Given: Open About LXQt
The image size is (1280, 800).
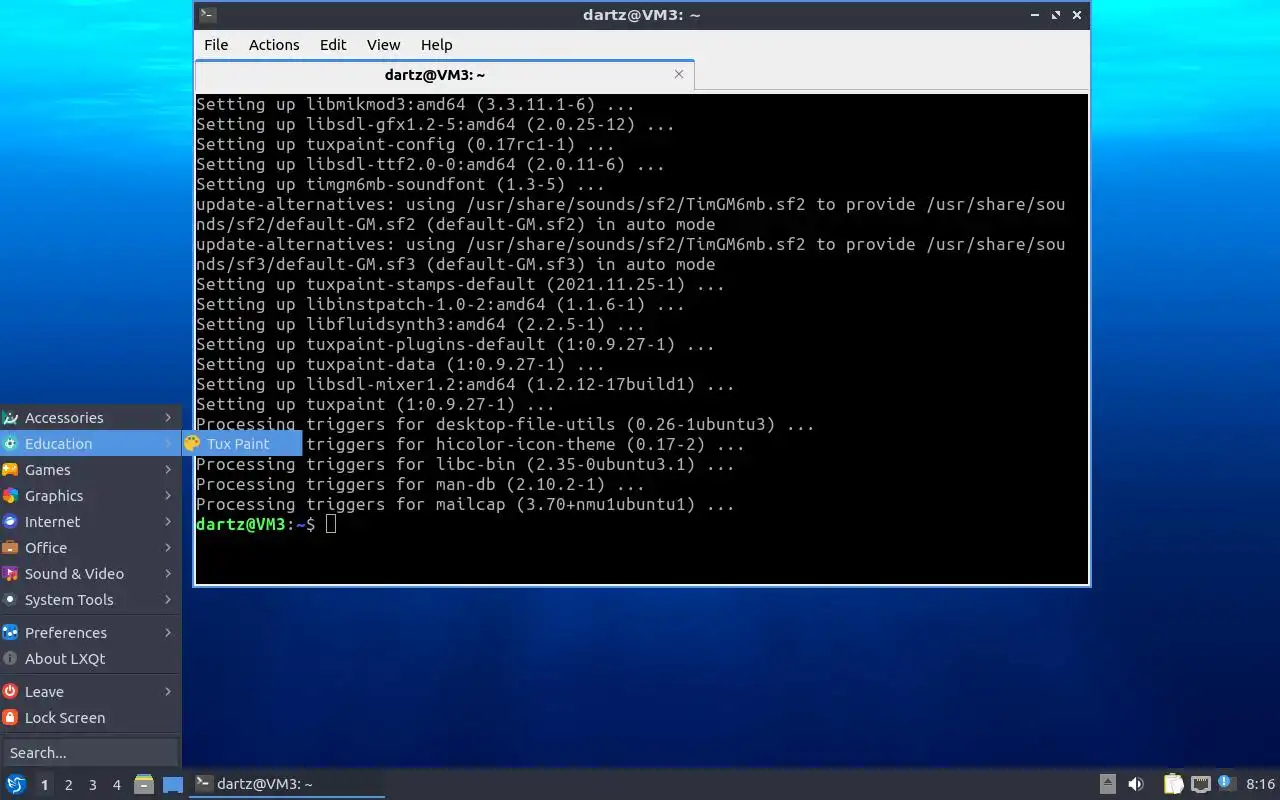Looking at the screenshot, I should tap(90, 659).
